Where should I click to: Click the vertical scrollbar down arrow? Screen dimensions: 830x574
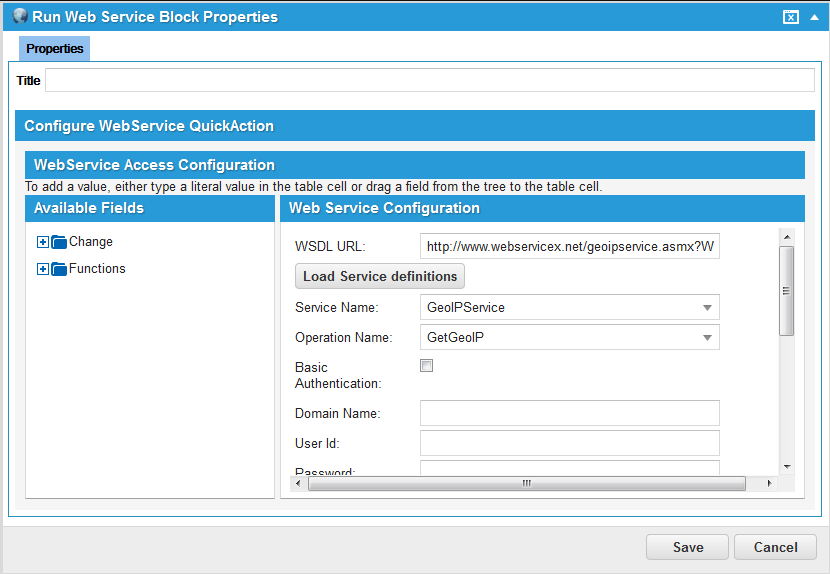pos(787,467)
